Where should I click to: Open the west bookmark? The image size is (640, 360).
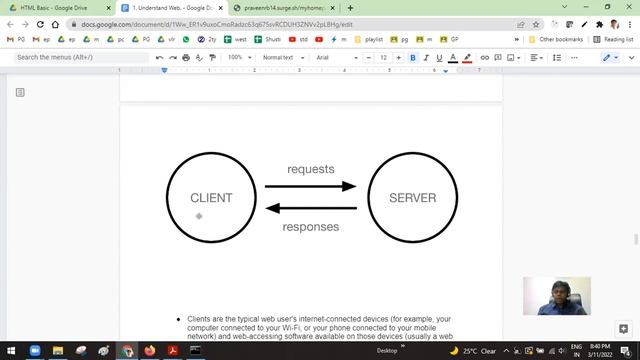[236, 39]
